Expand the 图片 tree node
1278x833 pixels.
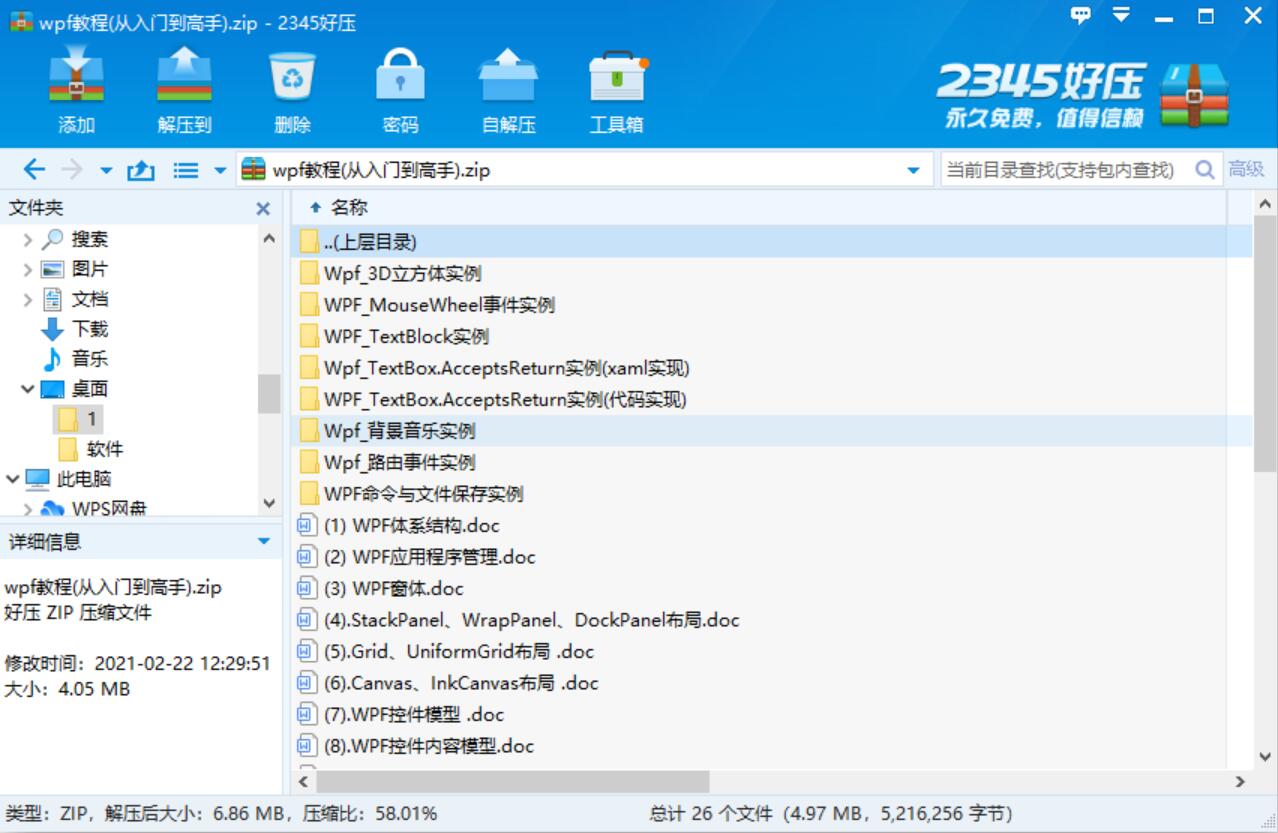pos(27,270)
